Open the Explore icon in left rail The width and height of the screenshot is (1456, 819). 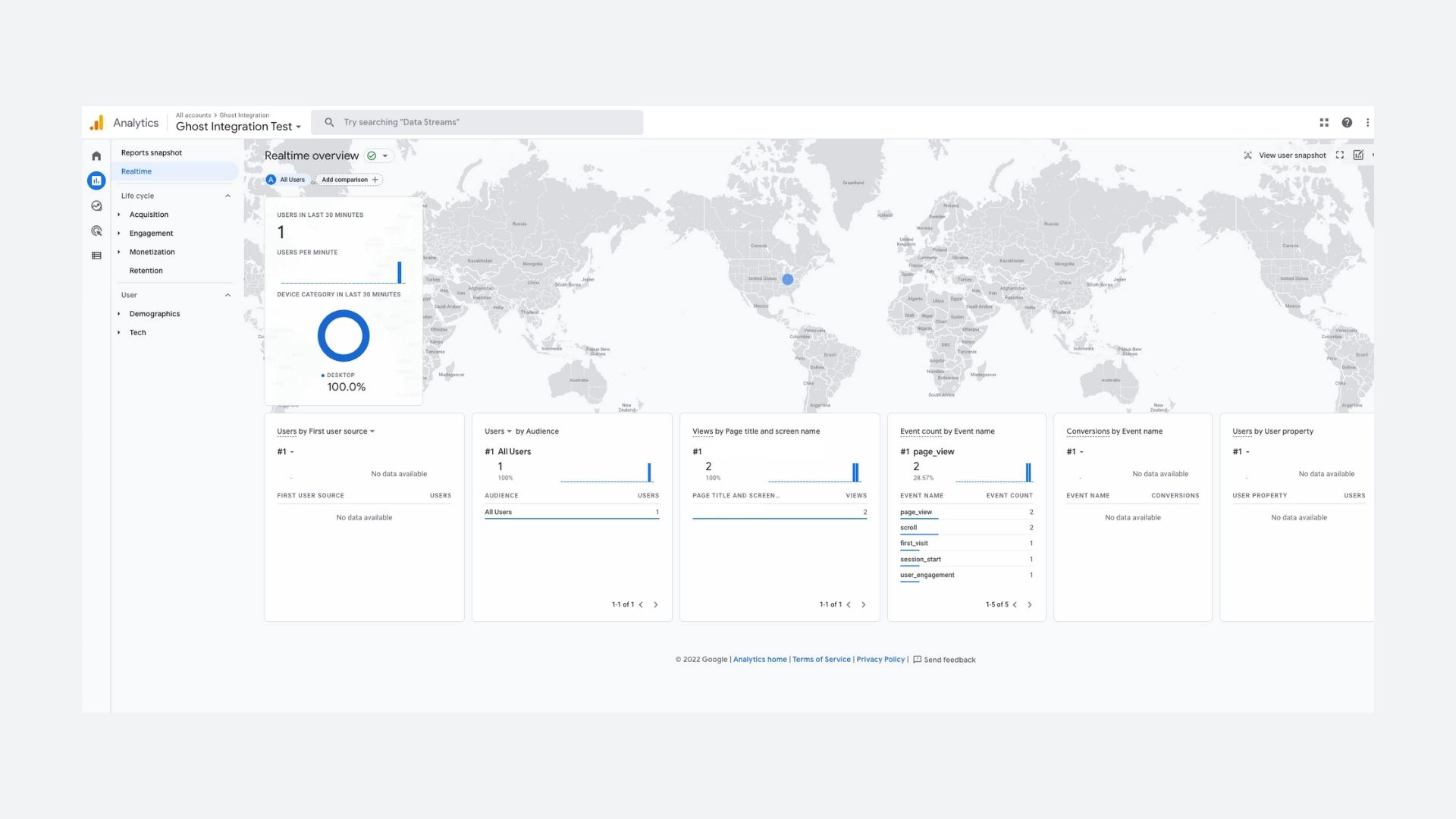96,206
